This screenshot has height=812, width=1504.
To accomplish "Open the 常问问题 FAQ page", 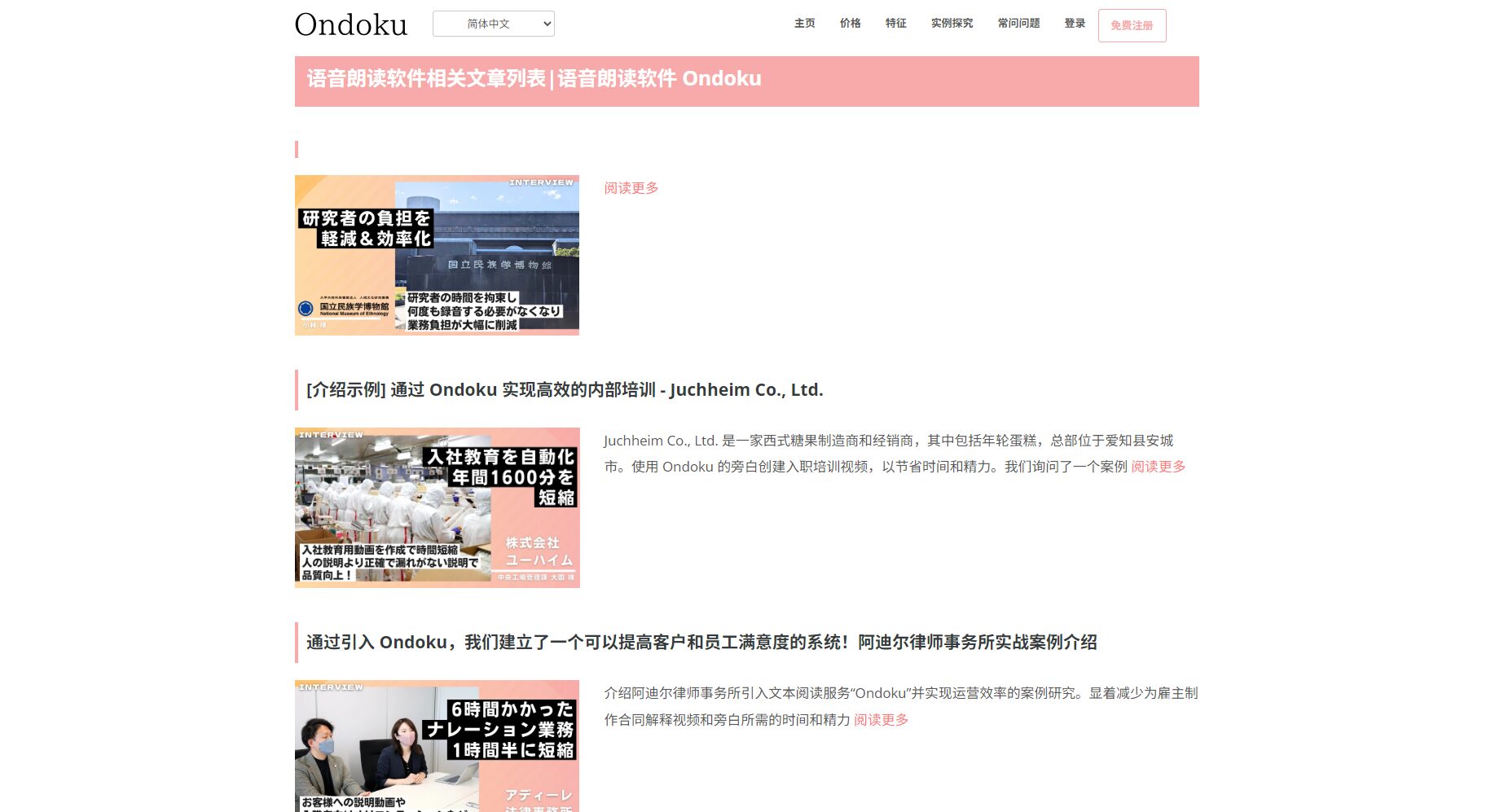I will pyautogui.click(x=1018, y=24).
